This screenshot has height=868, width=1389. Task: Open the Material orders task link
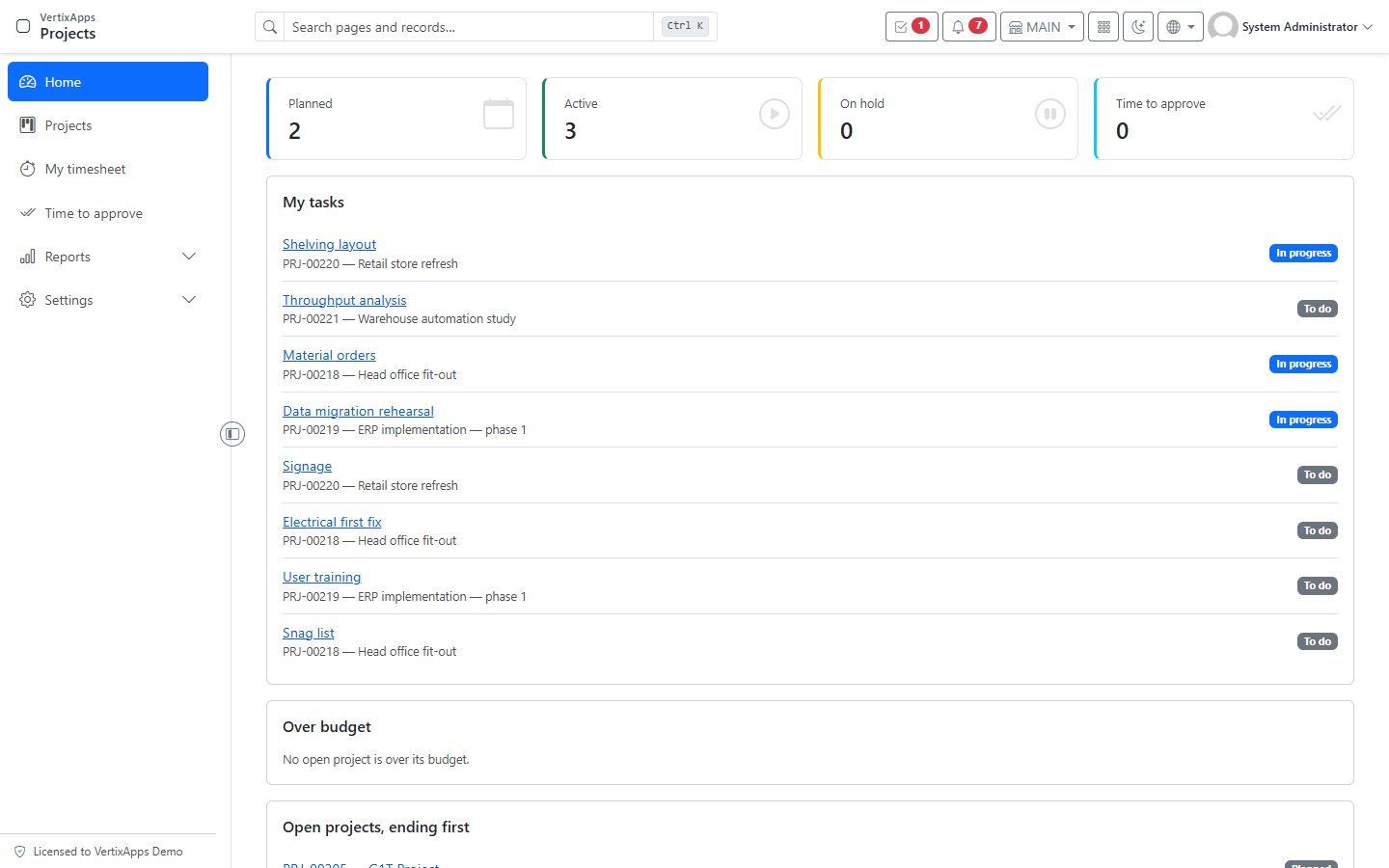click(329, 355)
